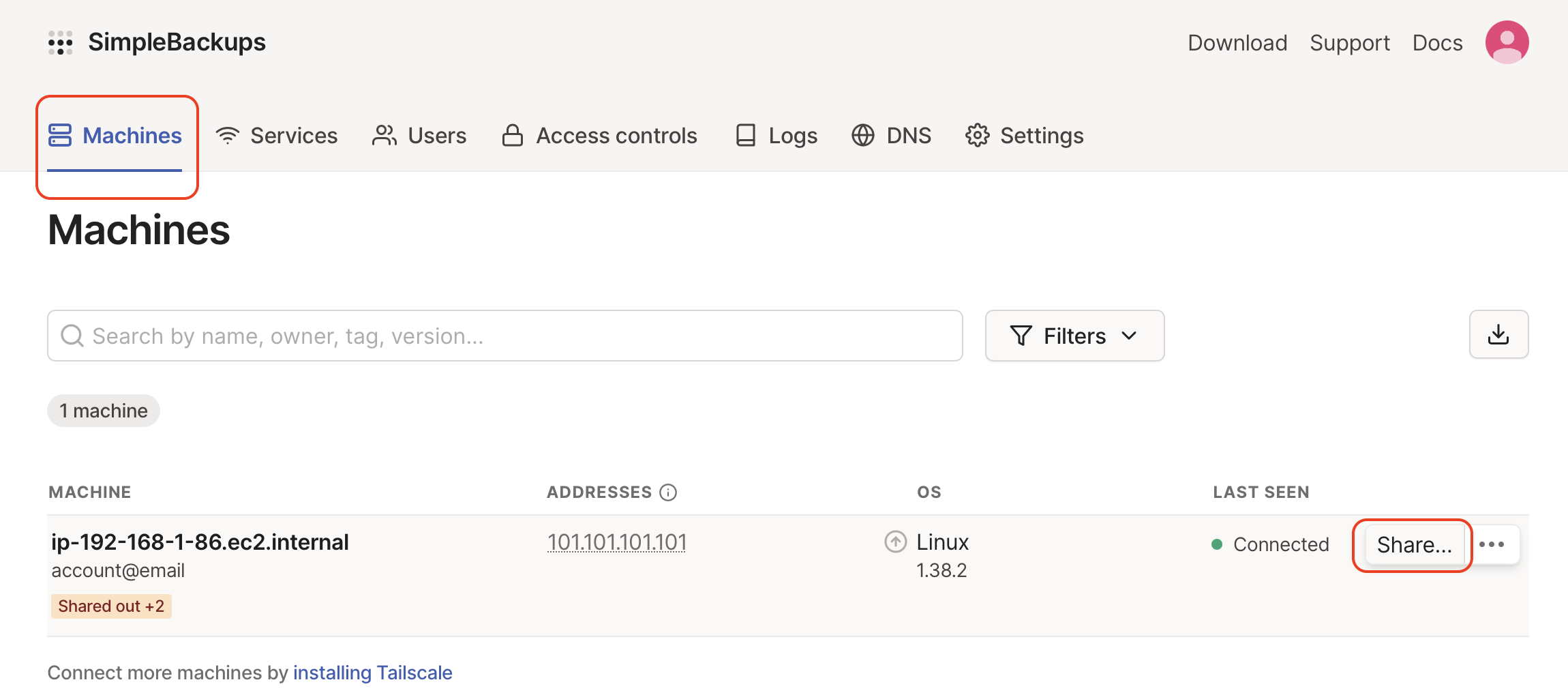Image resolution: width=1568 pixels, height=693 pixels.
Task: Expand the OS version details arrow icon
Action: point(895,541)
